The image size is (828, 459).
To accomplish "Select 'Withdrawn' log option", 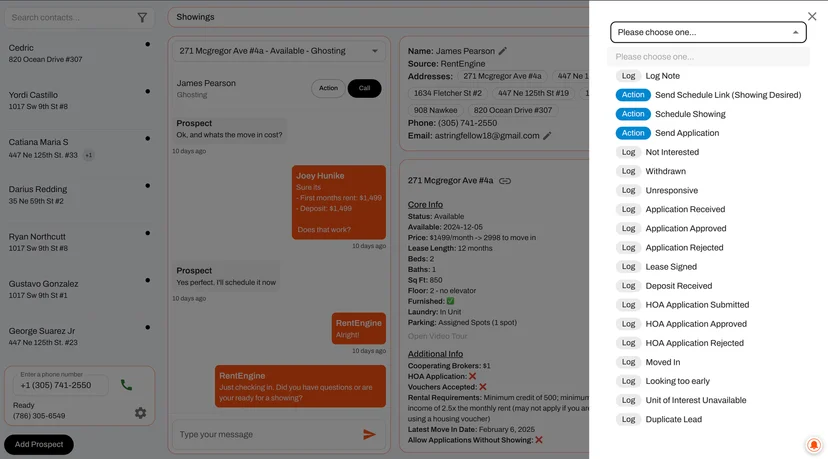I will click(708, 171).
